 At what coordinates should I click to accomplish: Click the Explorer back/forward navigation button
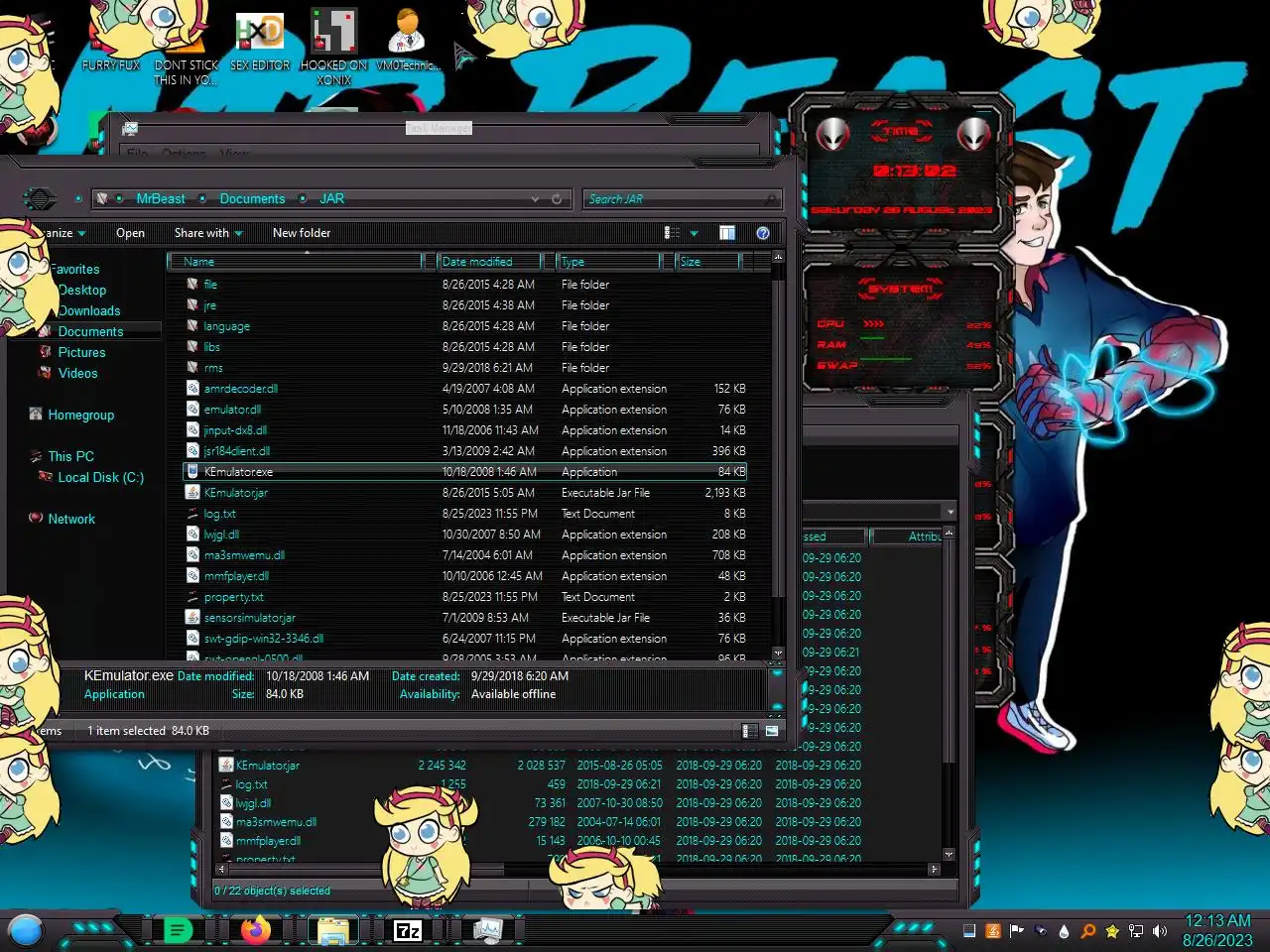coord(40,198)
